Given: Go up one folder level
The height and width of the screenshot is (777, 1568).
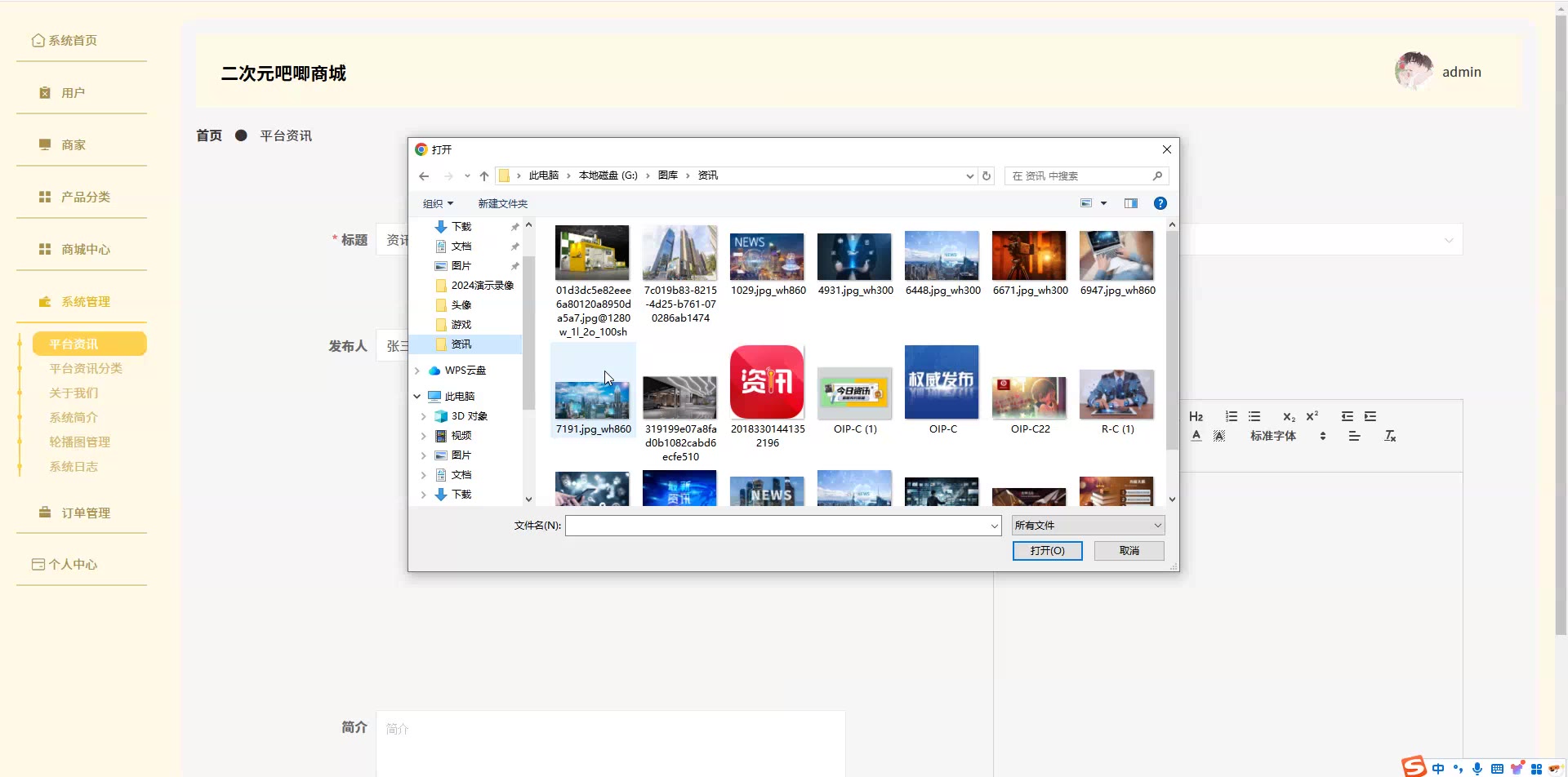Looking at the screenshot, I should [x=484, y=176].
